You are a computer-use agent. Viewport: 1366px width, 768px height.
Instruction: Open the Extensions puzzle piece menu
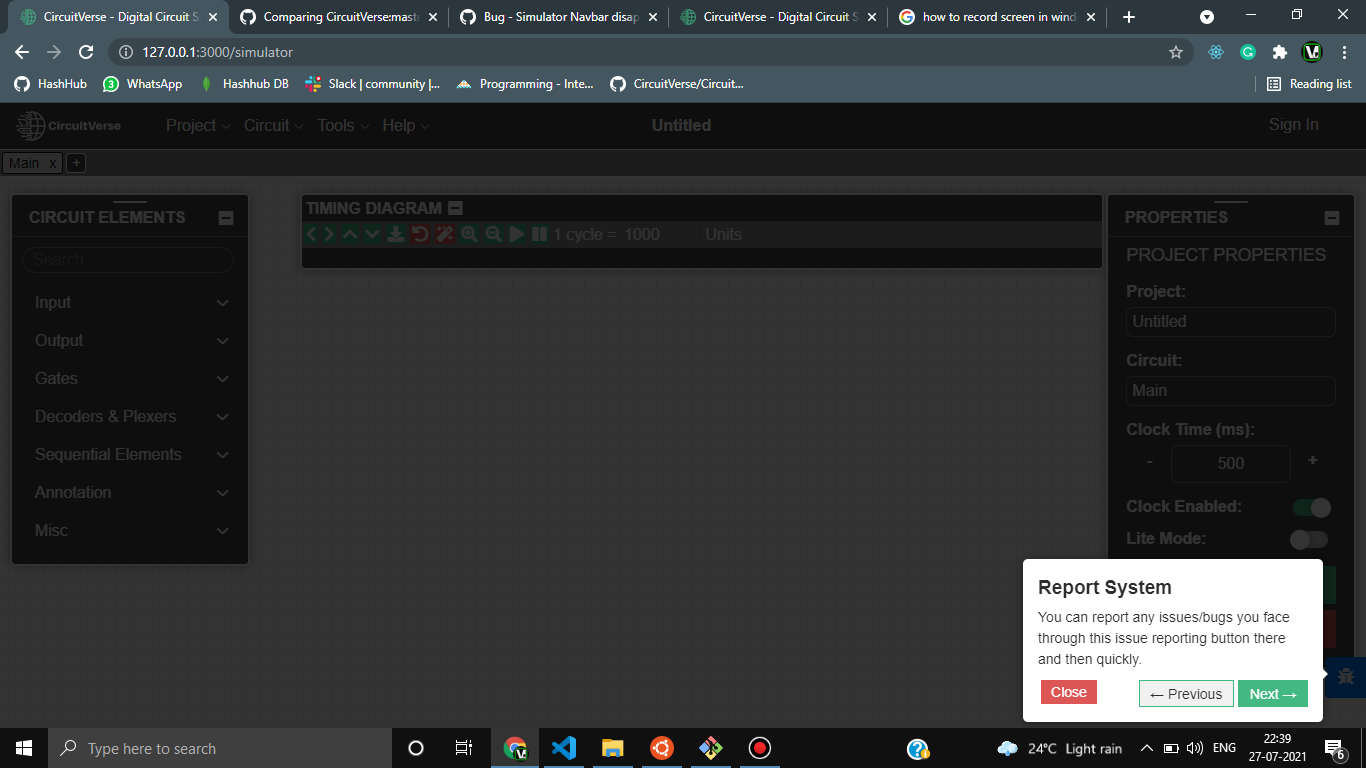[1280, 52]
